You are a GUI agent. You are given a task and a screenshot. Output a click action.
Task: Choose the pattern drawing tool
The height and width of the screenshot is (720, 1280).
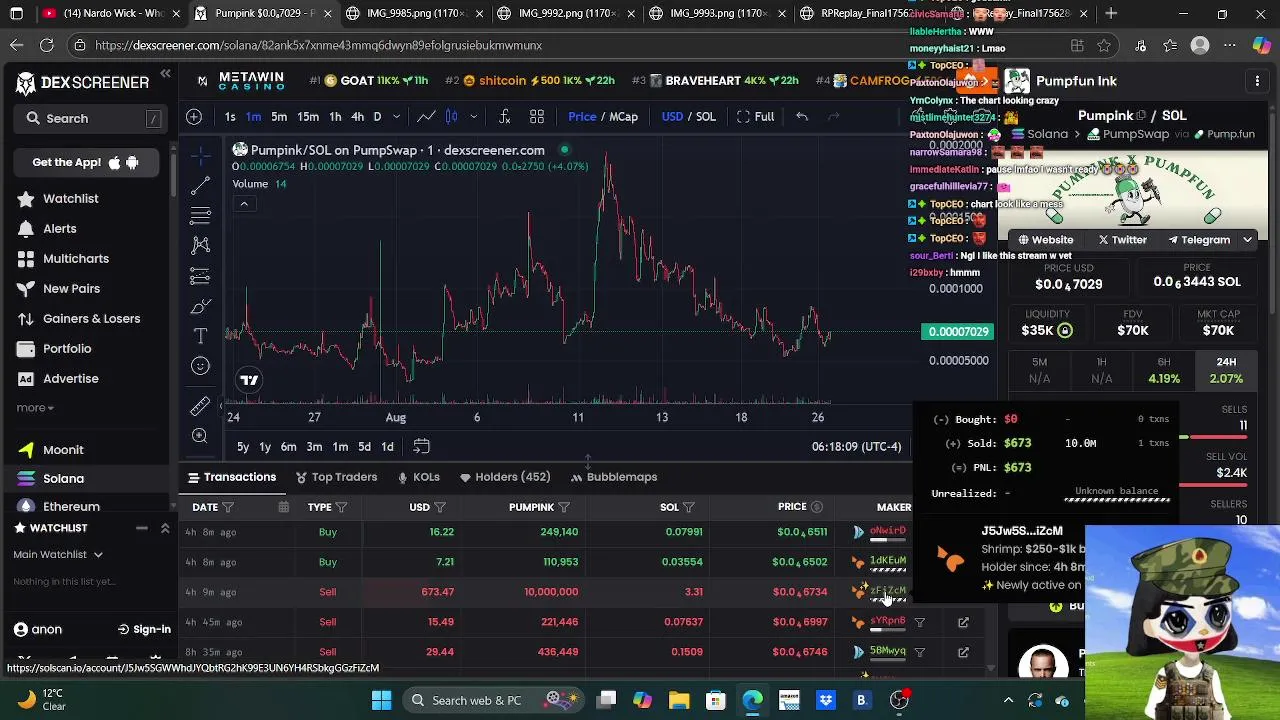pos(200,245)
